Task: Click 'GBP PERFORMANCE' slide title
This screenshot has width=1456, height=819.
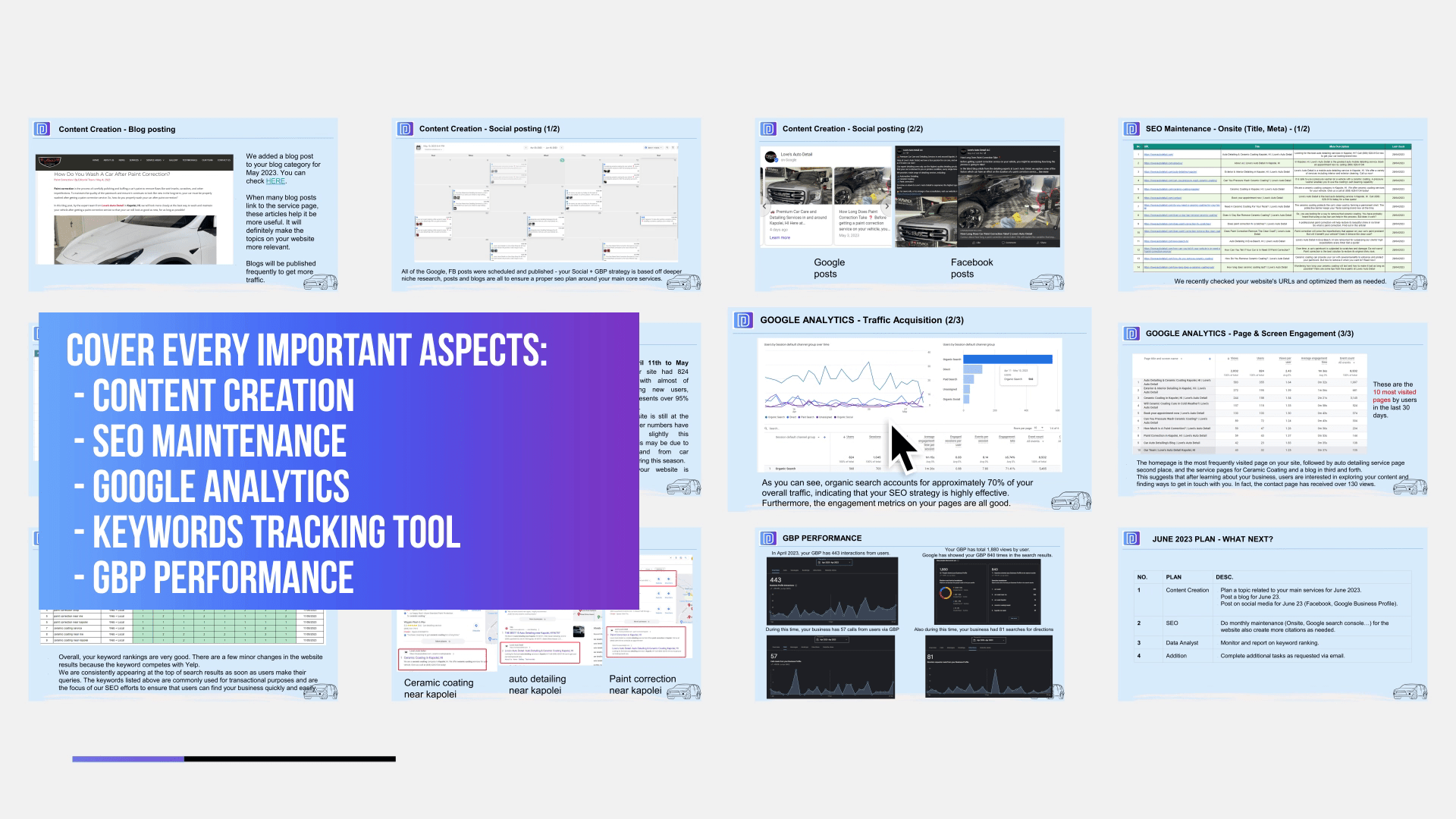Action: click(x=822, y=538)
